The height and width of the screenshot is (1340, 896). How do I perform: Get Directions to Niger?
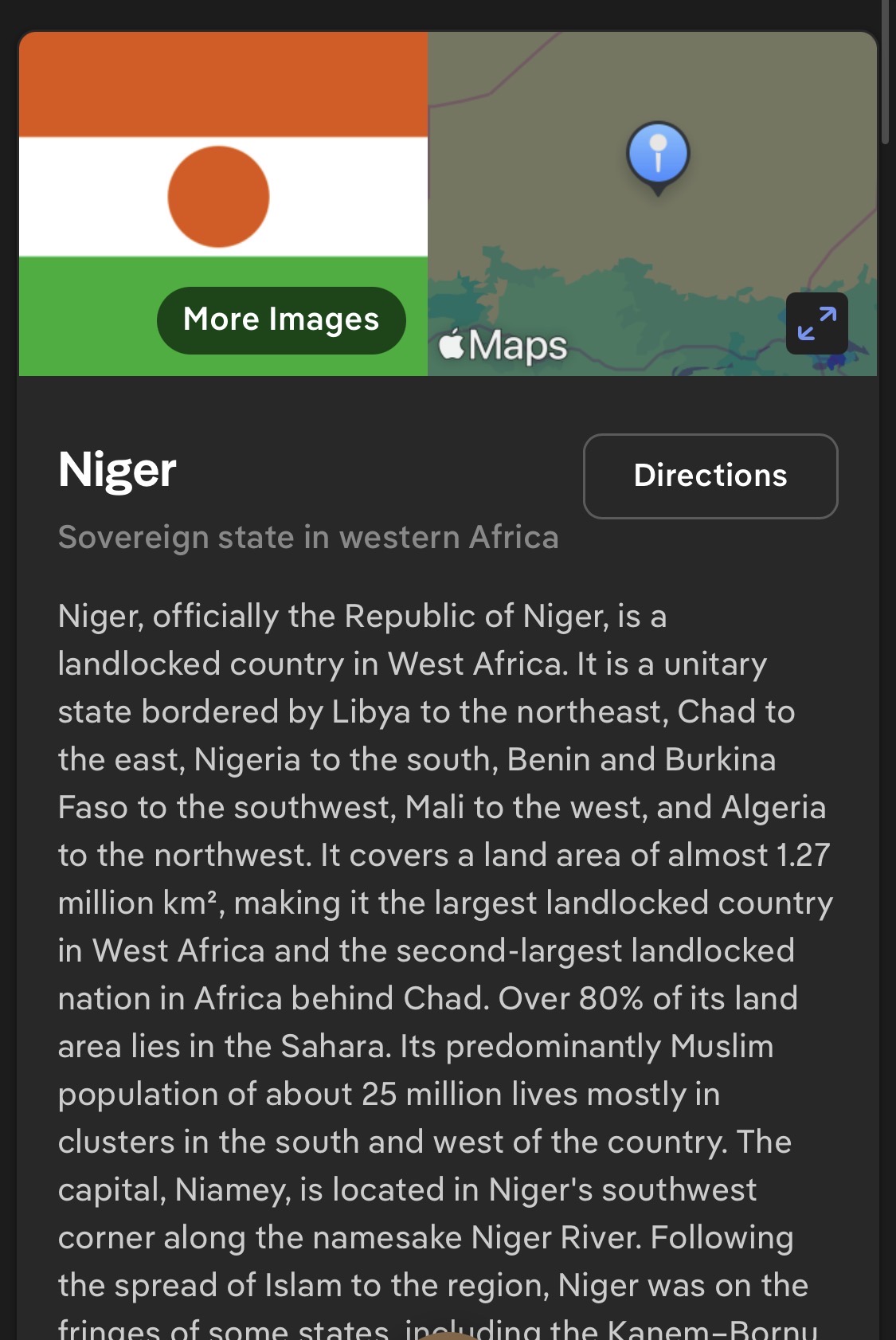tap(710, 476)
